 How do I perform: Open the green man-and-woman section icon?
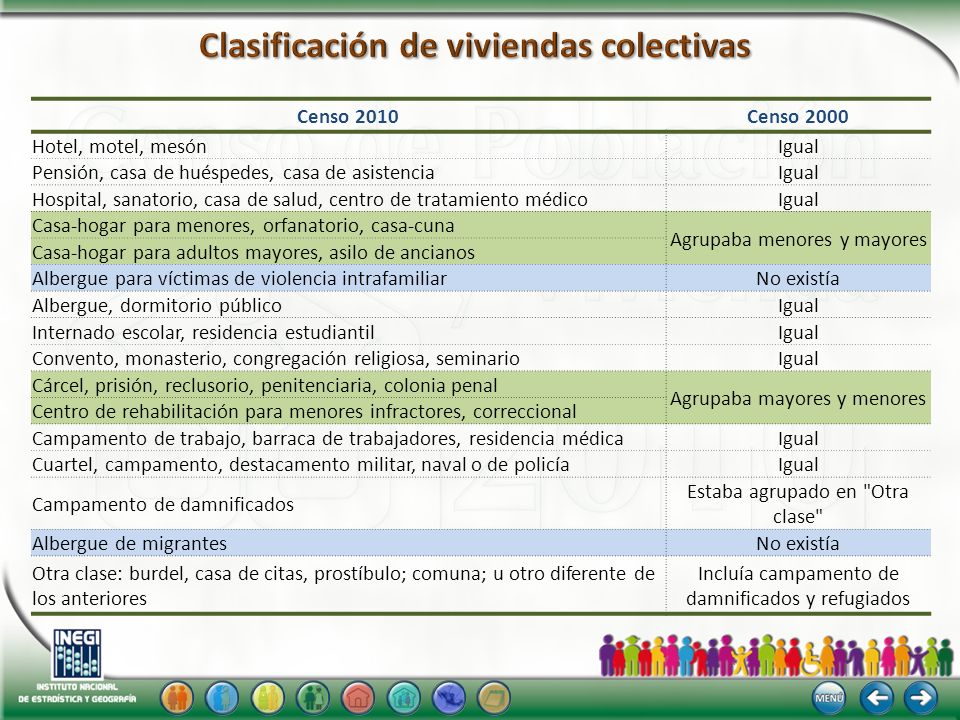313,697
